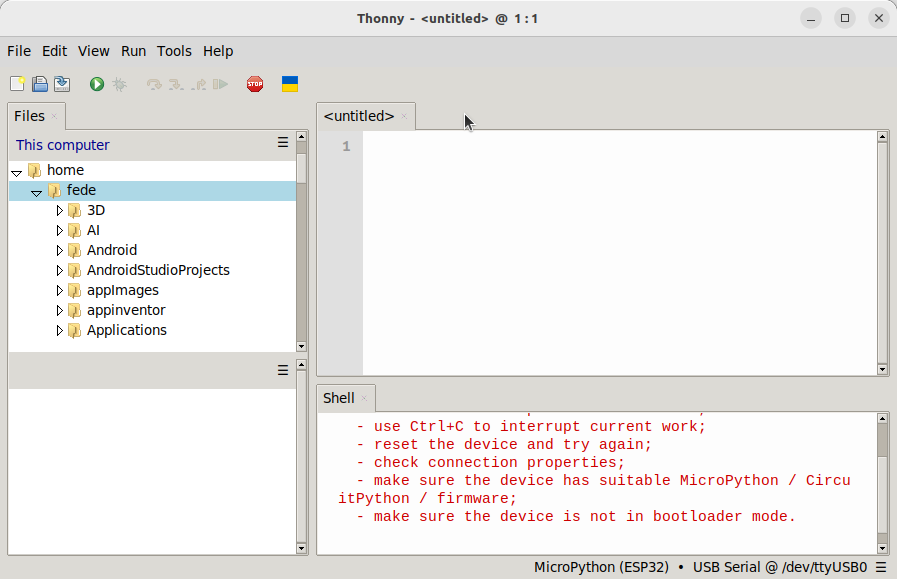The height and width of the screenshot is (579, 897).
Task: Step over using the toolbar icon
Action: pos(154,85)
